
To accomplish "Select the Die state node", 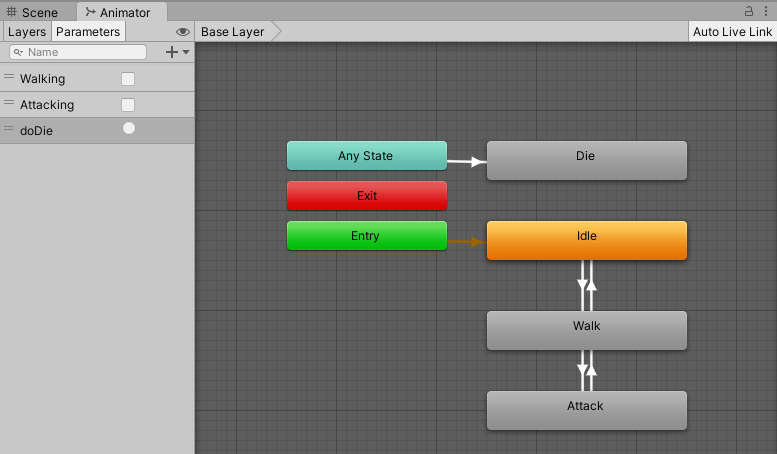I will point(587,161).
